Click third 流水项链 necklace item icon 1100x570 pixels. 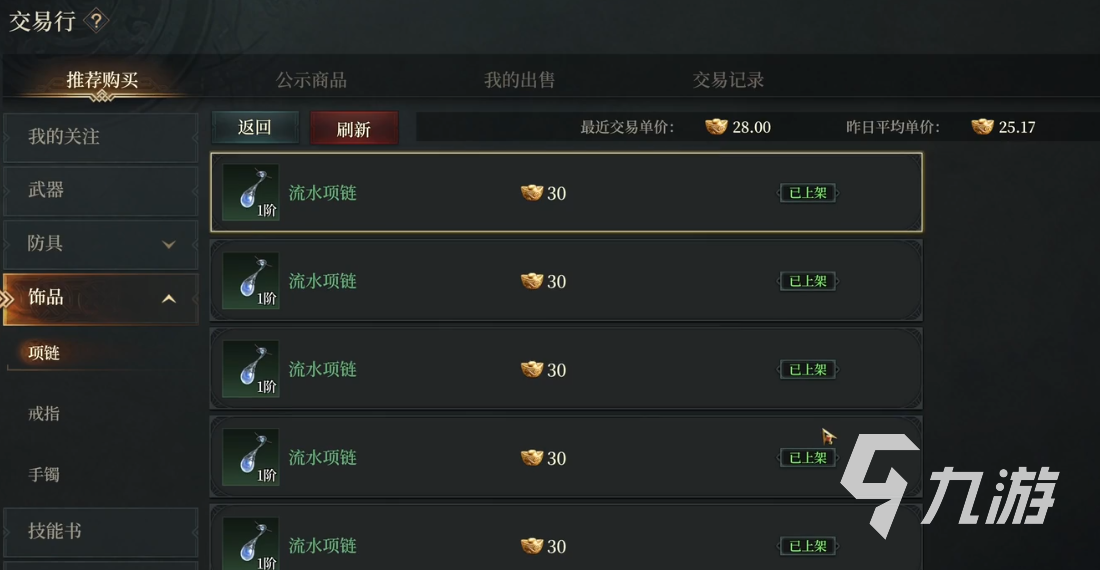point(251,369)
